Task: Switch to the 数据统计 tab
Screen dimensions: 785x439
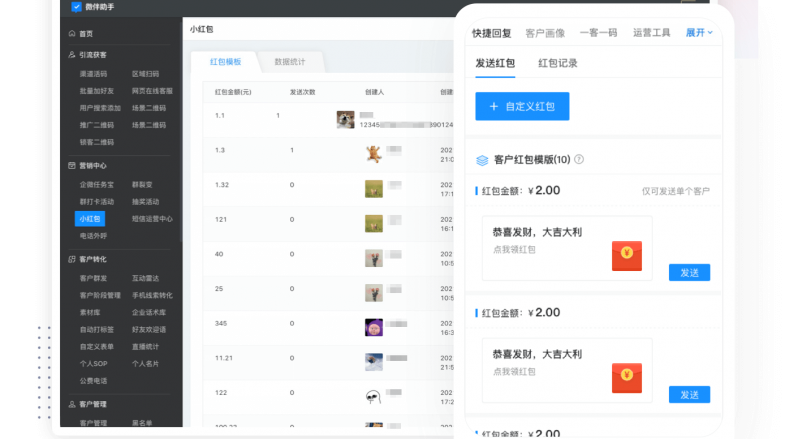Action: [289, 62]
